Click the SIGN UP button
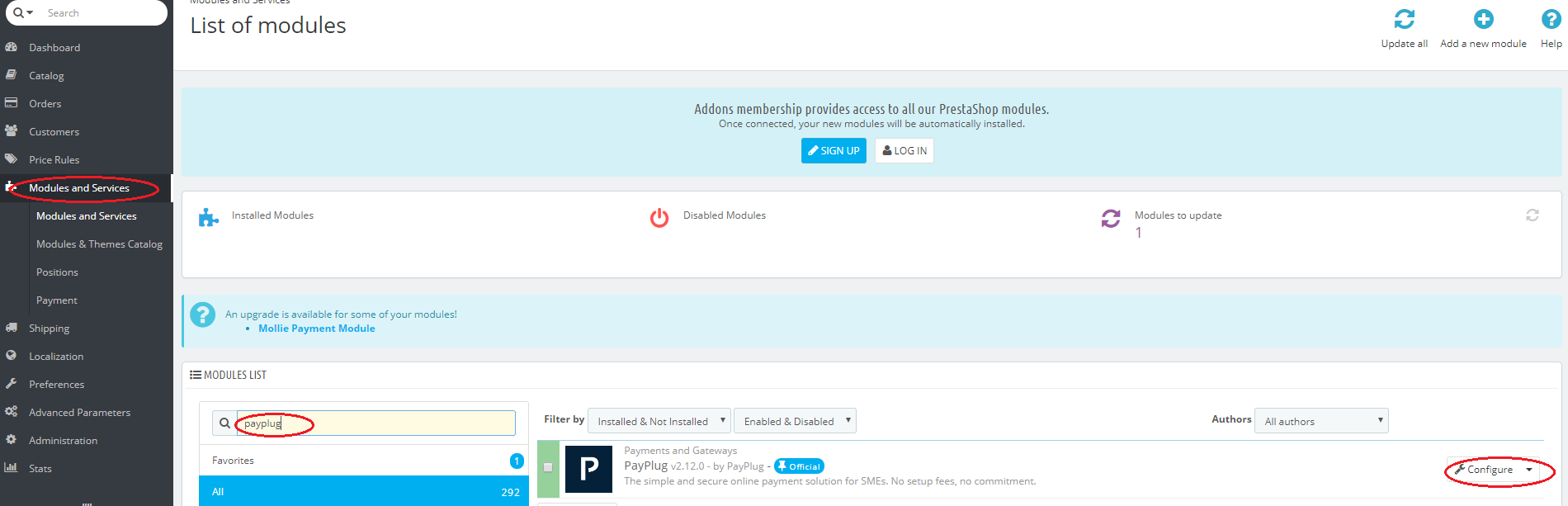This screenshot has width=1568, height=506. tap(834, 150)
